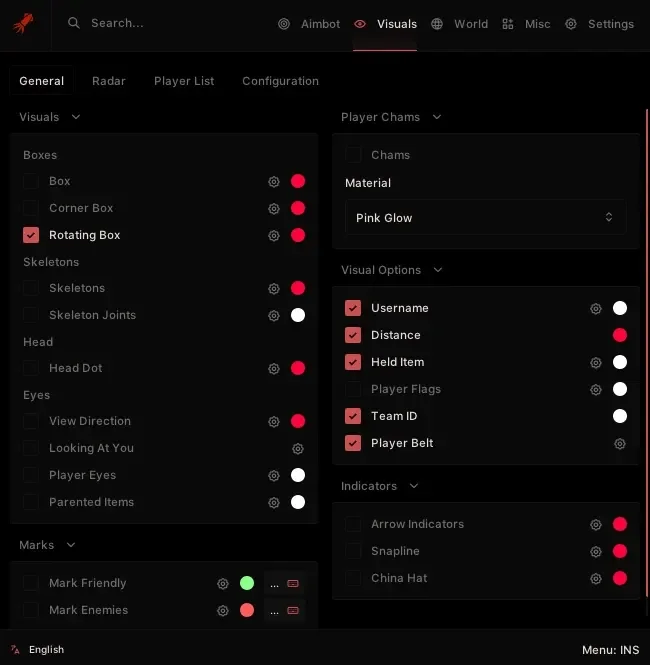Open settings gear for View Direction
Viewport: 650px width, 665px height.
pos(274,422)
